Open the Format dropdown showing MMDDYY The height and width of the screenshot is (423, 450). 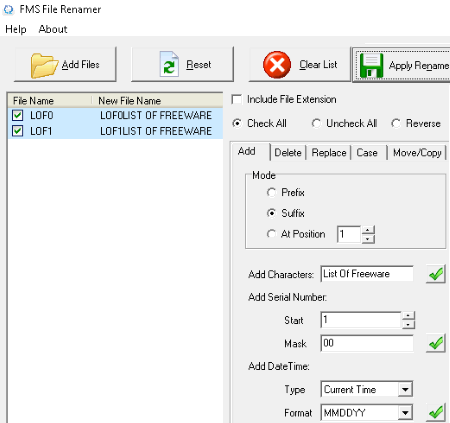405,413
